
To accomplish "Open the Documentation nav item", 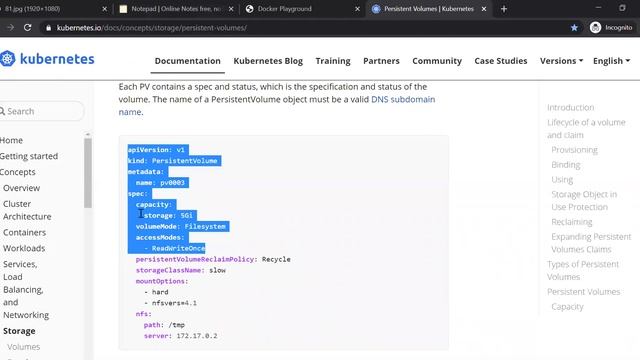I will click(x=187, y=61).
